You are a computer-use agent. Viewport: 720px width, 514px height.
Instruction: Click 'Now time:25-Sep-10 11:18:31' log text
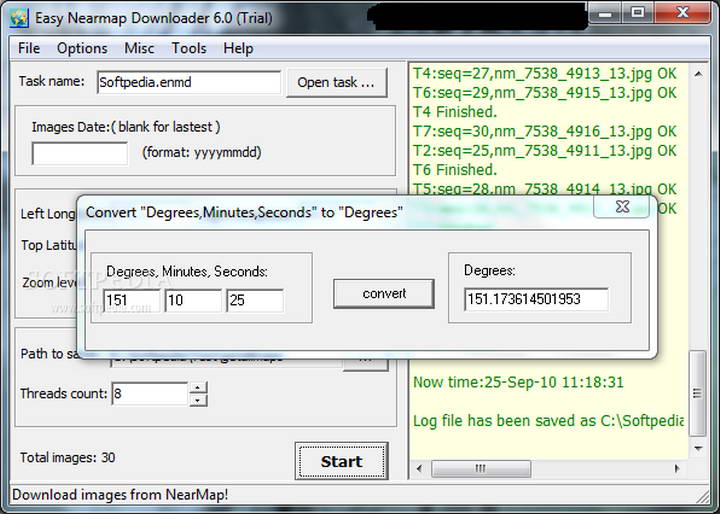pyautogui.click(x=518, y=382)
